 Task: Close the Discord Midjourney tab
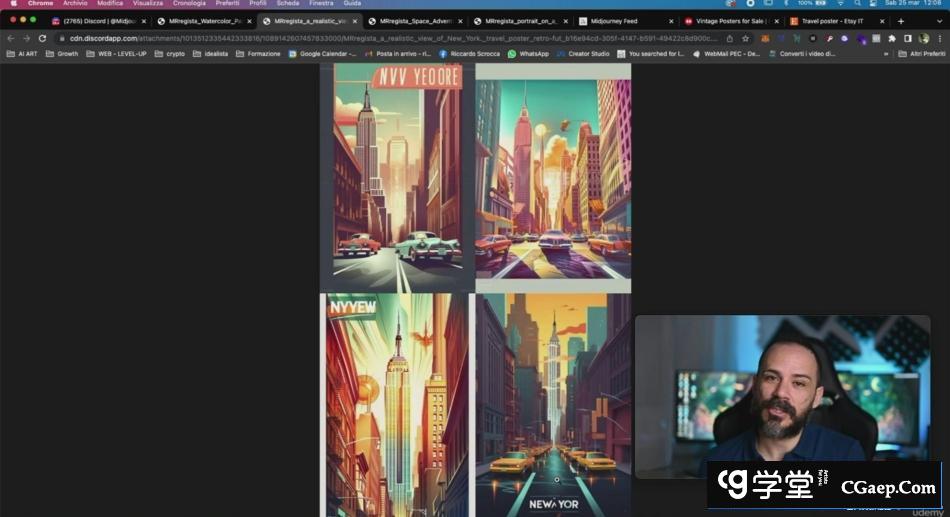tap(144, 21)
